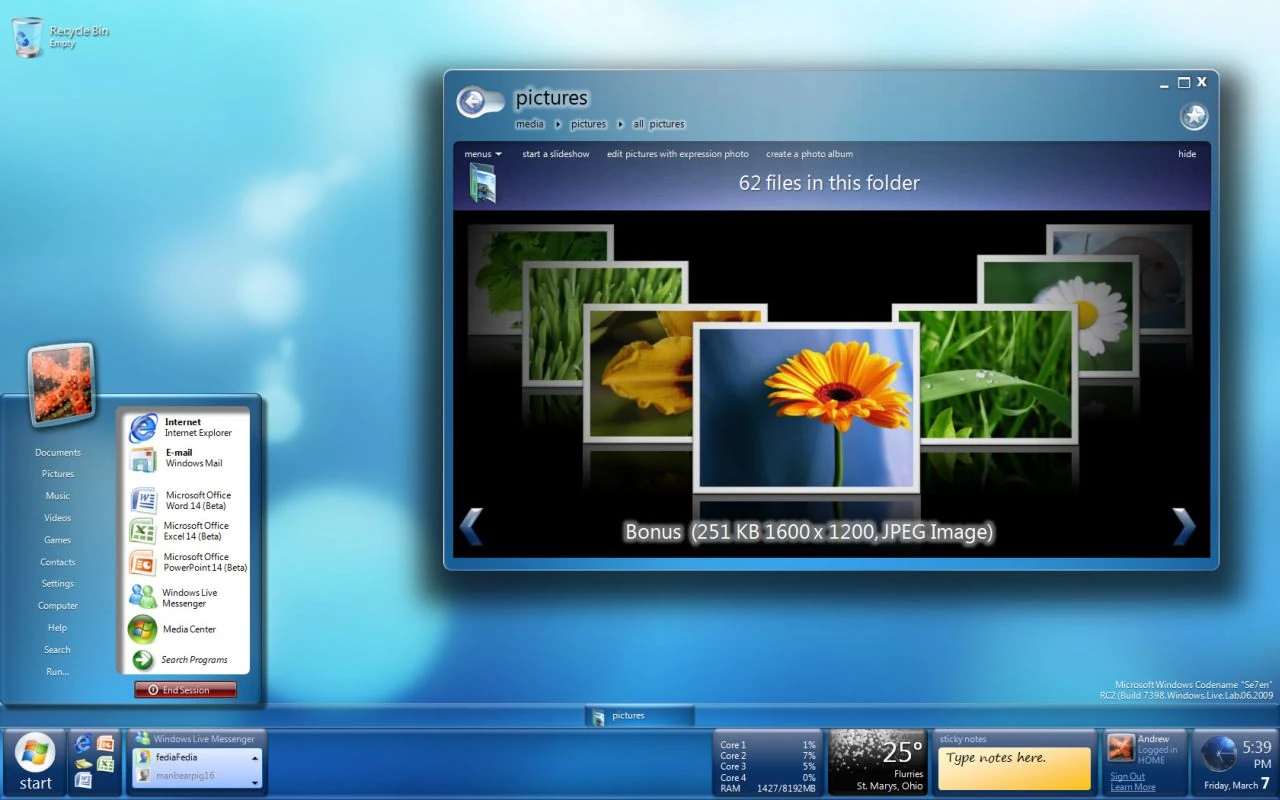Launch Microsoft Office Excel 14 icon
The height and width of the screenshot is (800, 1280).
coord(142,531)
